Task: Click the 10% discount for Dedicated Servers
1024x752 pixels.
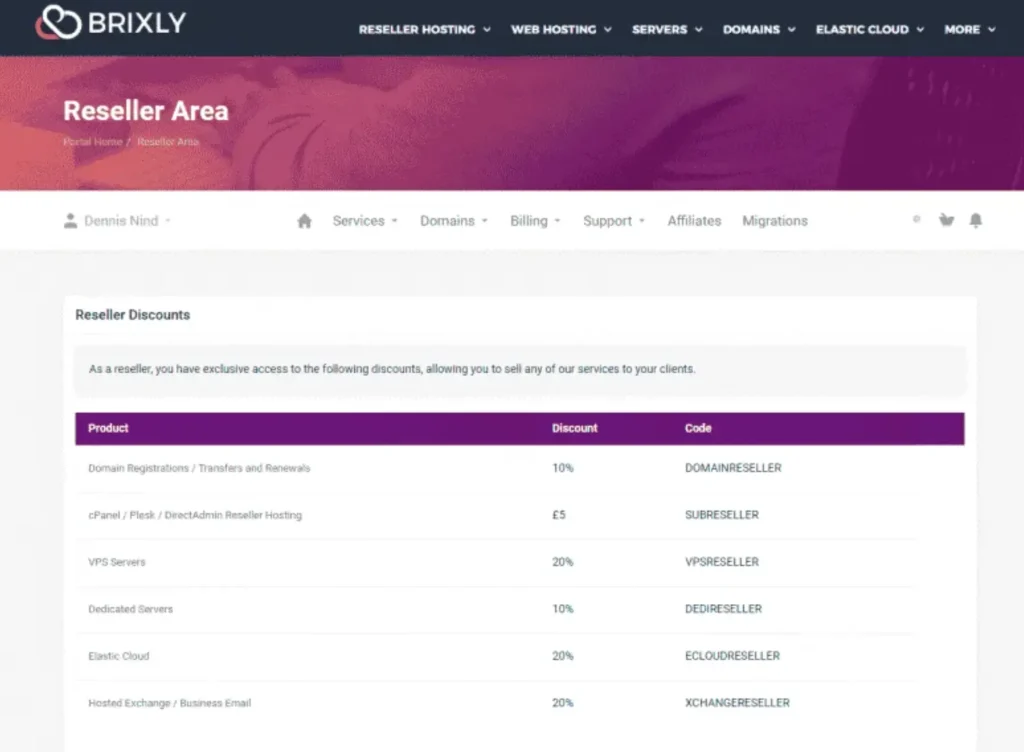Action: pyautogui.click(x=562, y=609)
